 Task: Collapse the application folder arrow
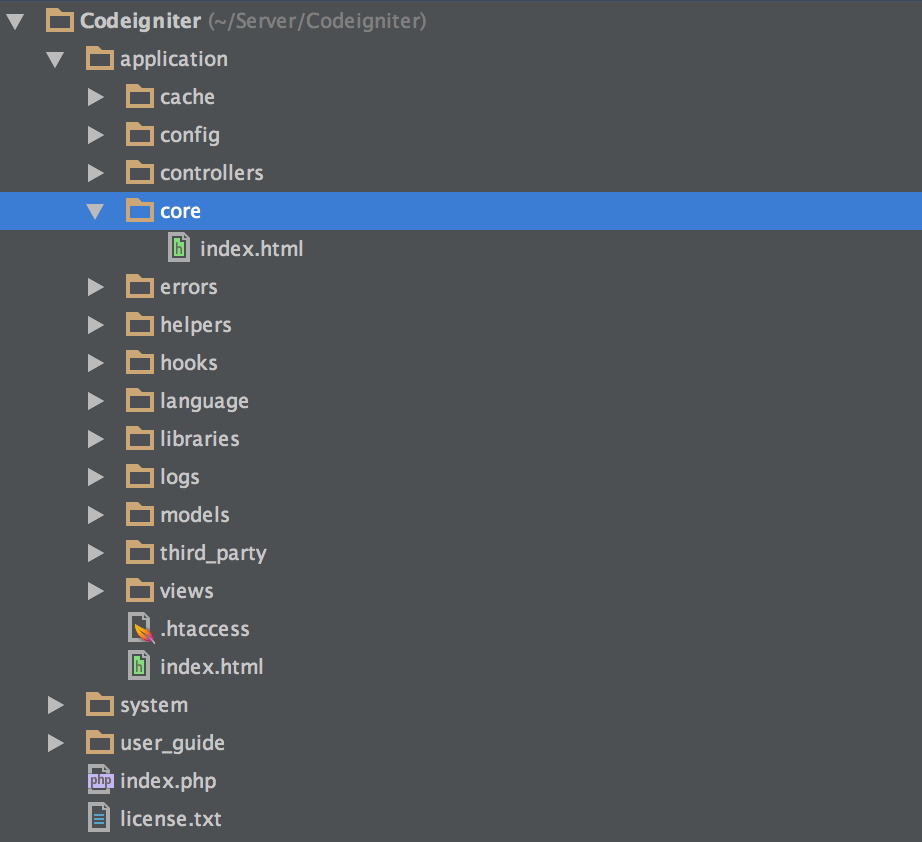(x=55, y=59)
